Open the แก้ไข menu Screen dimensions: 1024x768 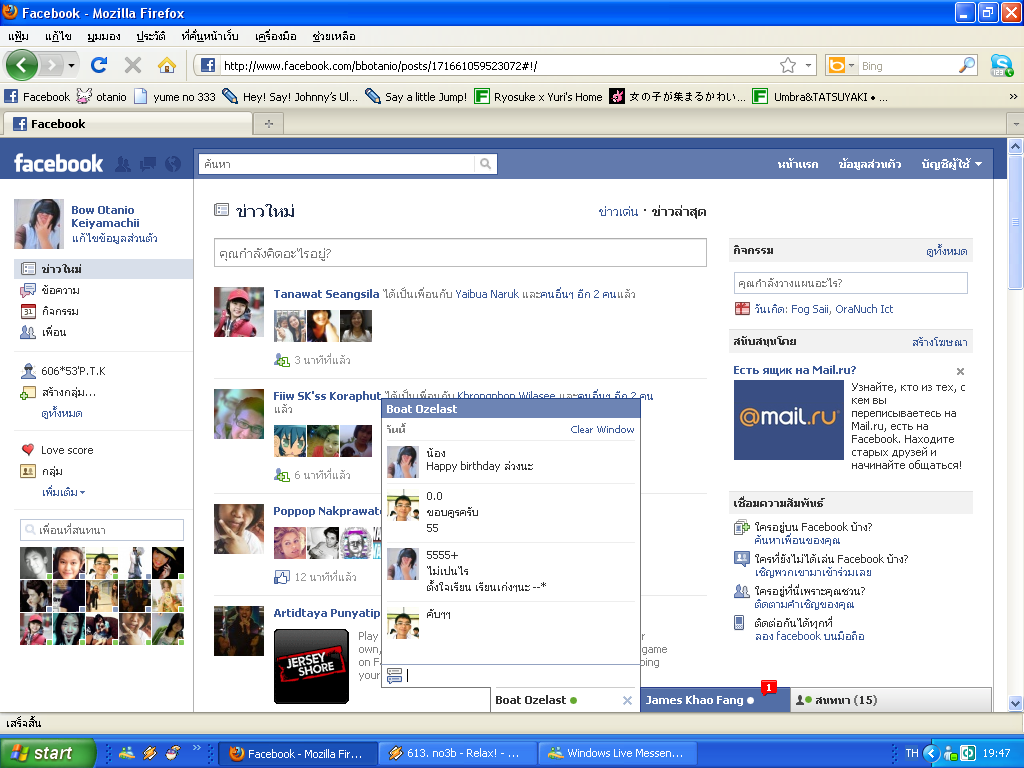click(58, 36)
